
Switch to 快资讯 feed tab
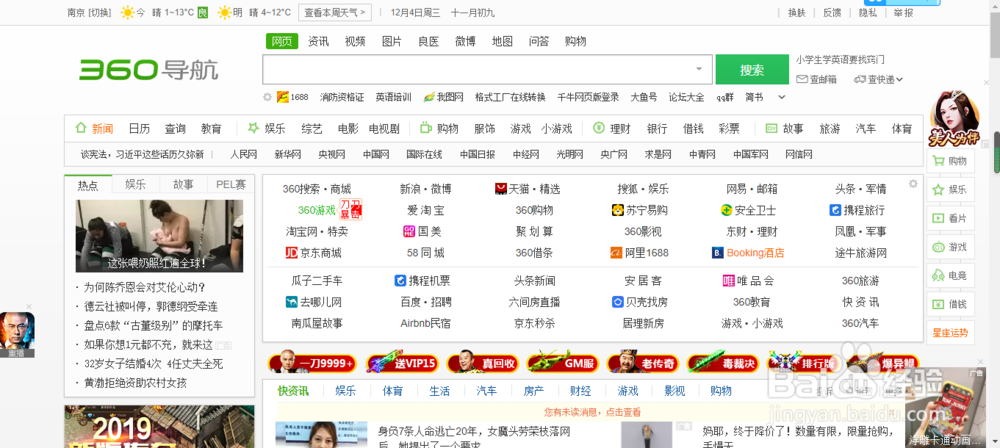[x=293, y=391]
